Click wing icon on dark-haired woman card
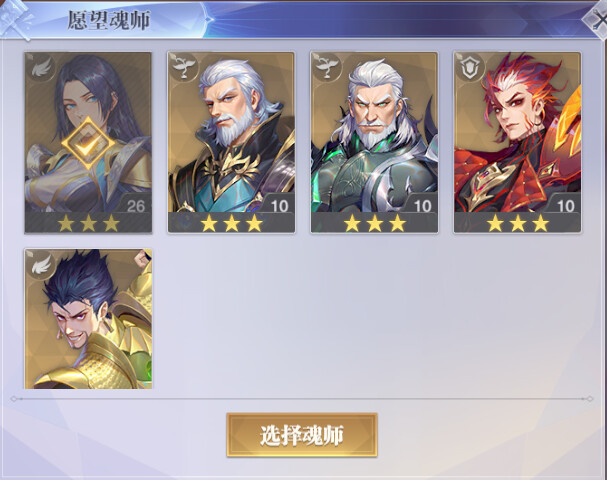 coord(41,67)
